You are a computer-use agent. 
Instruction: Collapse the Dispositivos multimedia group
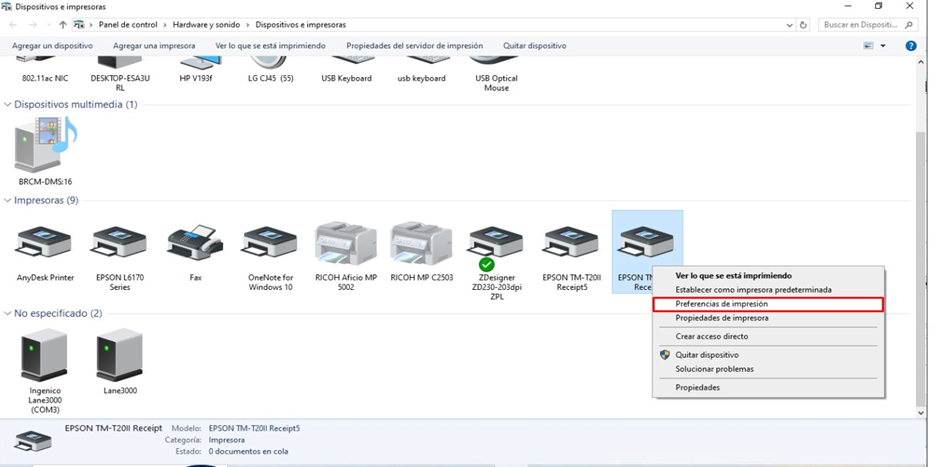pos(8,104)
